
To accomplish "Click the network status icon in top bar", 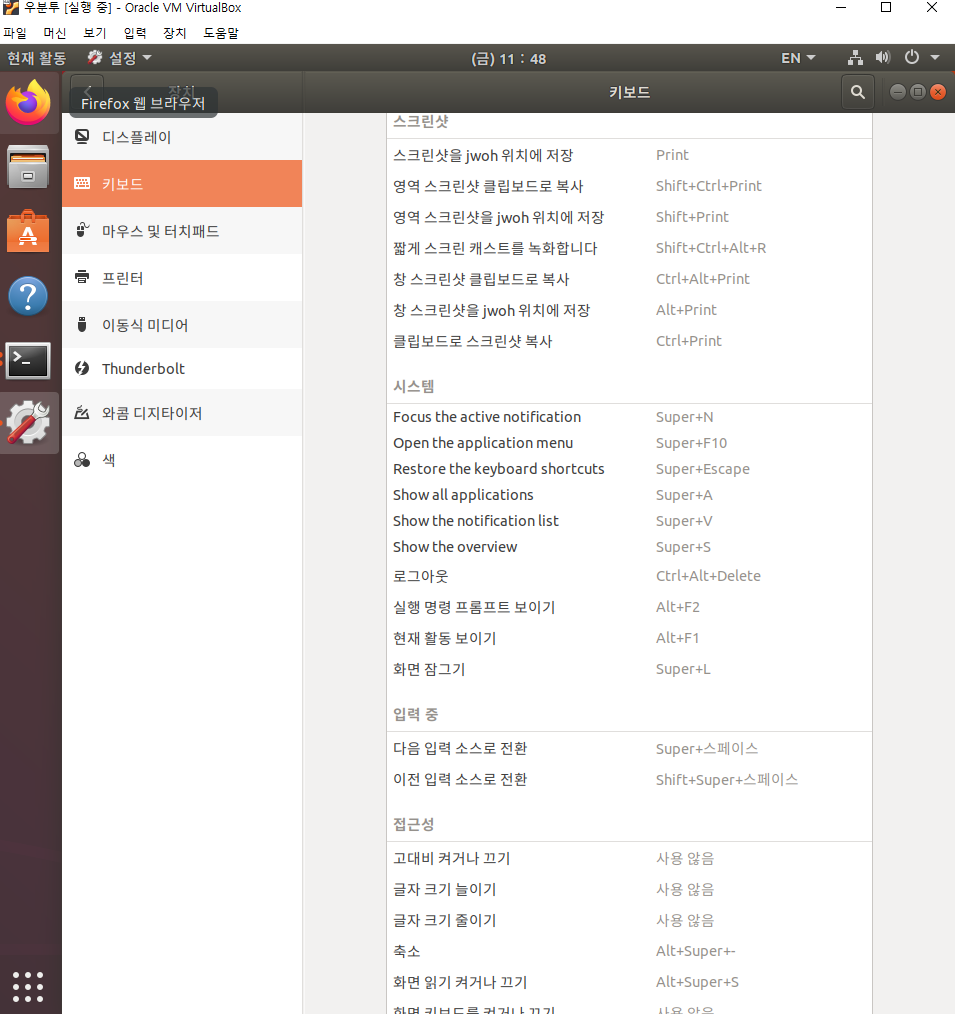I will (x=855, y=58).
